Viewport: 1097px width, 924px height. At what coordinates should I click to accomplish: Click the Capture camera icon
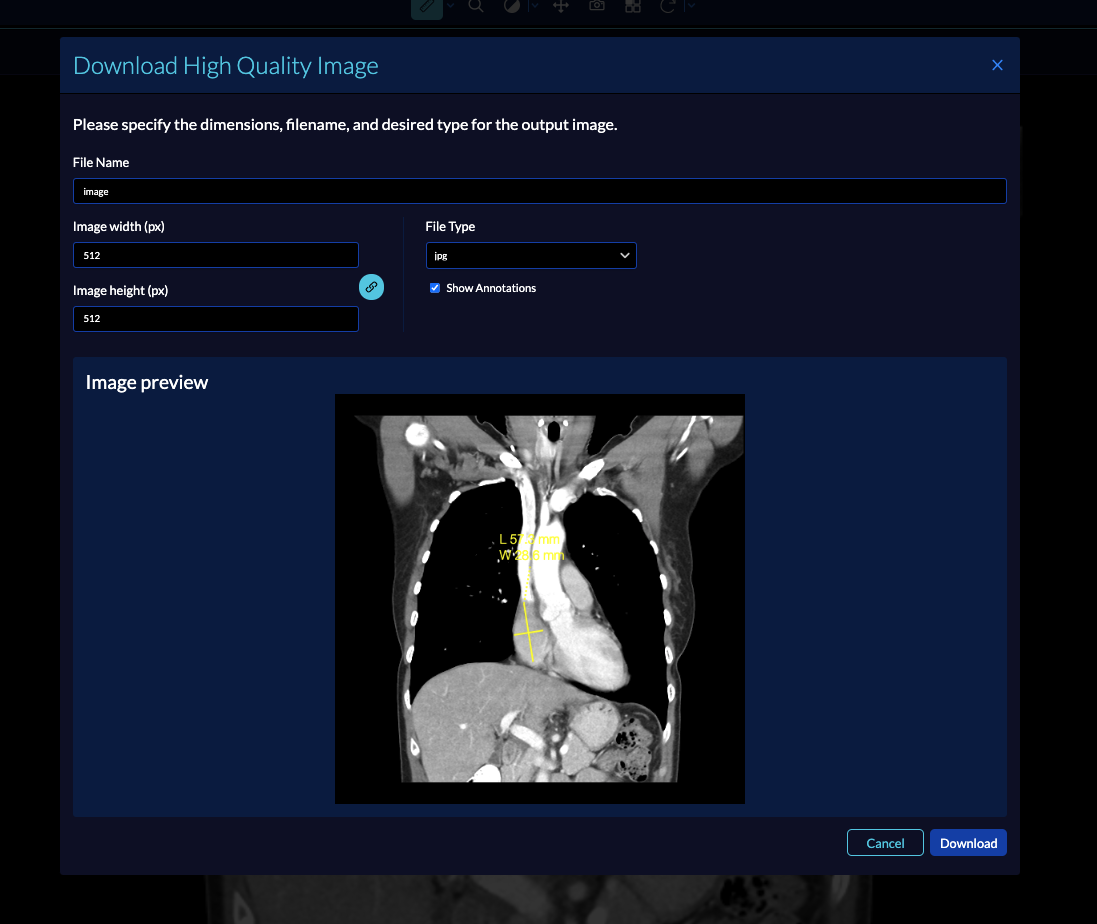597,6
